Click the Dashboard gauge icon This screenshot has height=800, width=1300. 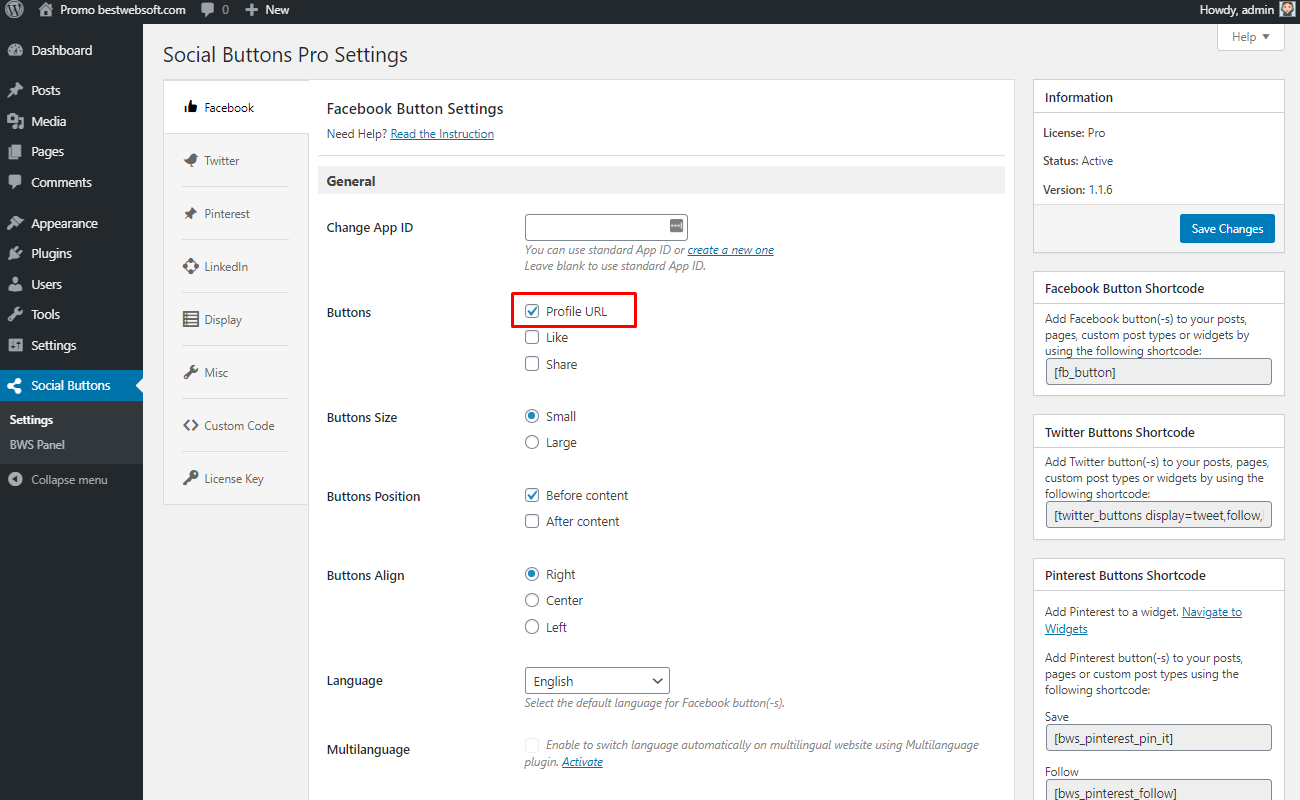coord(15,50)
